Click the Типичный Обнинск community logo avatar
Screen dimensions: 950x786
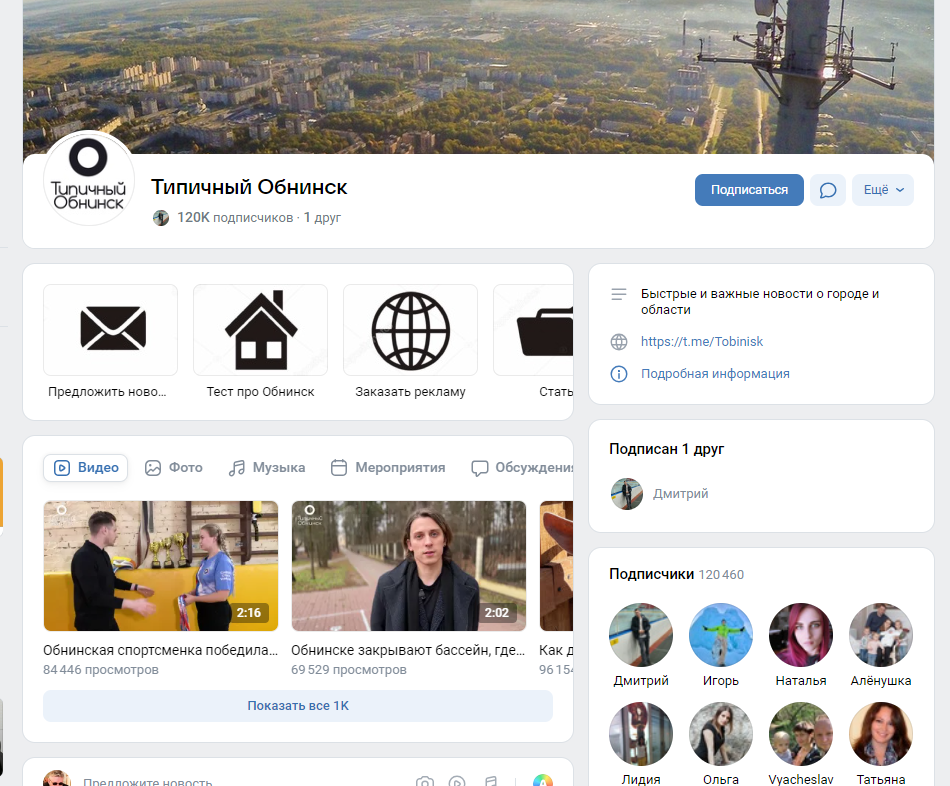tap(88, 179)
